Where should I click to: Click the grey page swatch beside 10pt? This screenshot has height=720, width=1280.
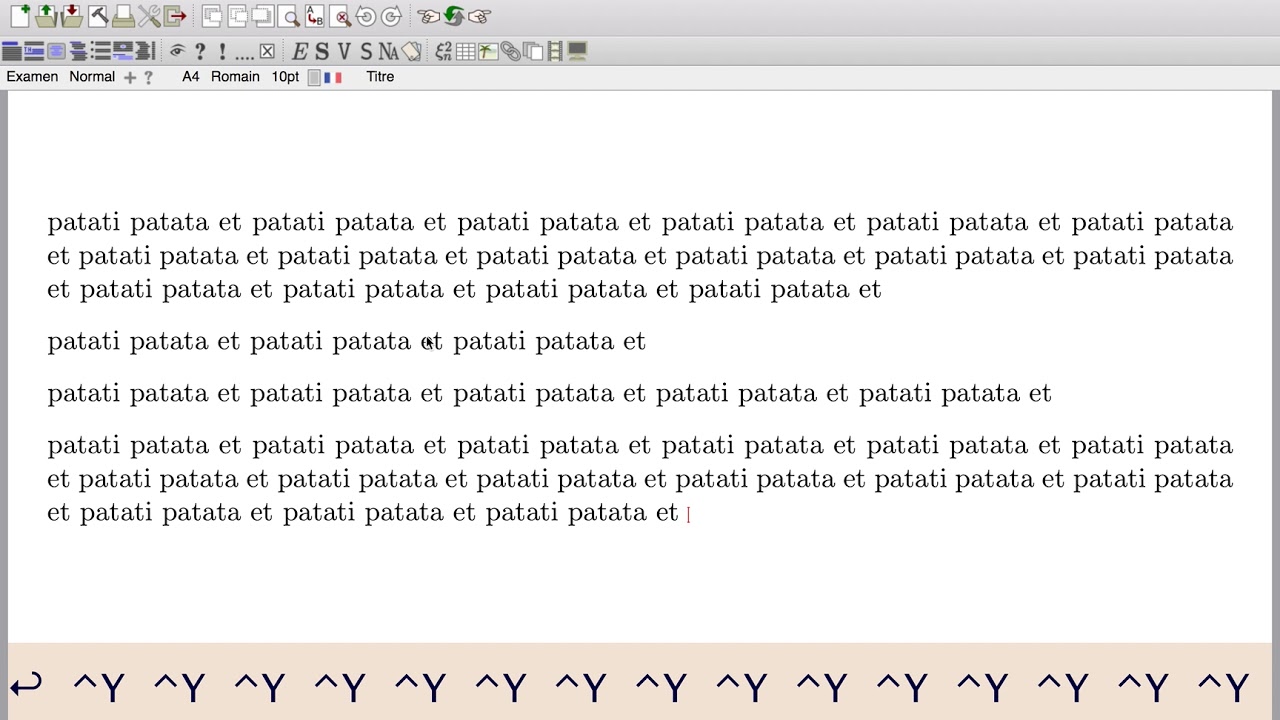[x=314, y=77]
